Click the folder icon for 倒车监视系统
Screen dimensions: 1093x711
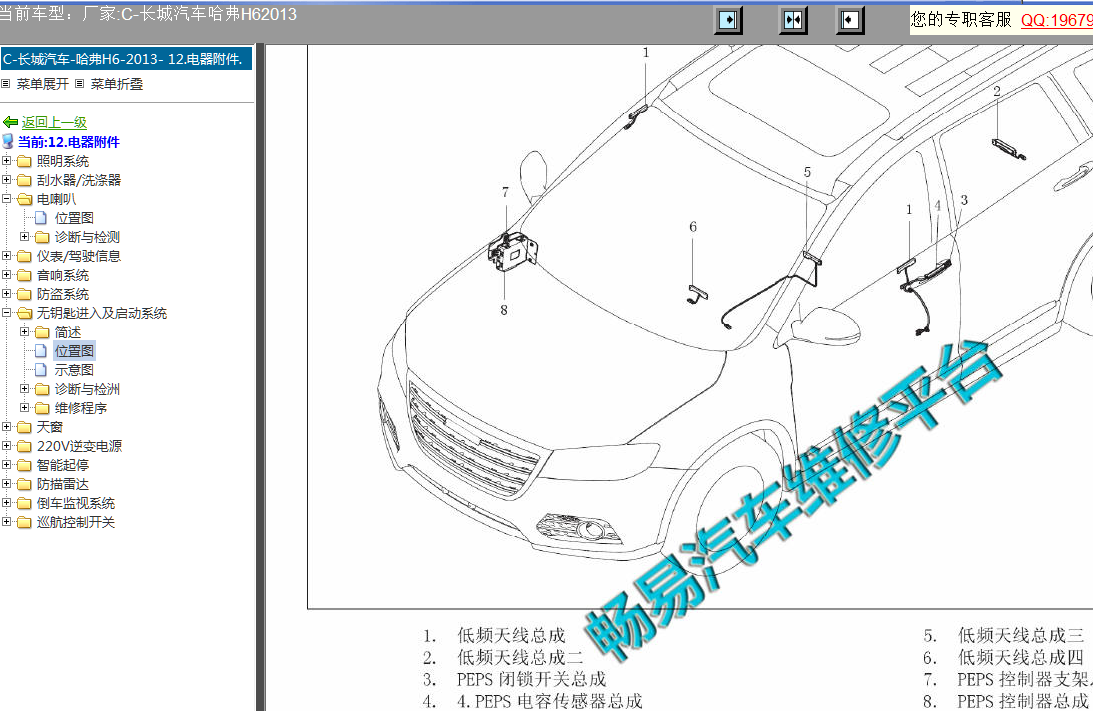tap(24, 503)
